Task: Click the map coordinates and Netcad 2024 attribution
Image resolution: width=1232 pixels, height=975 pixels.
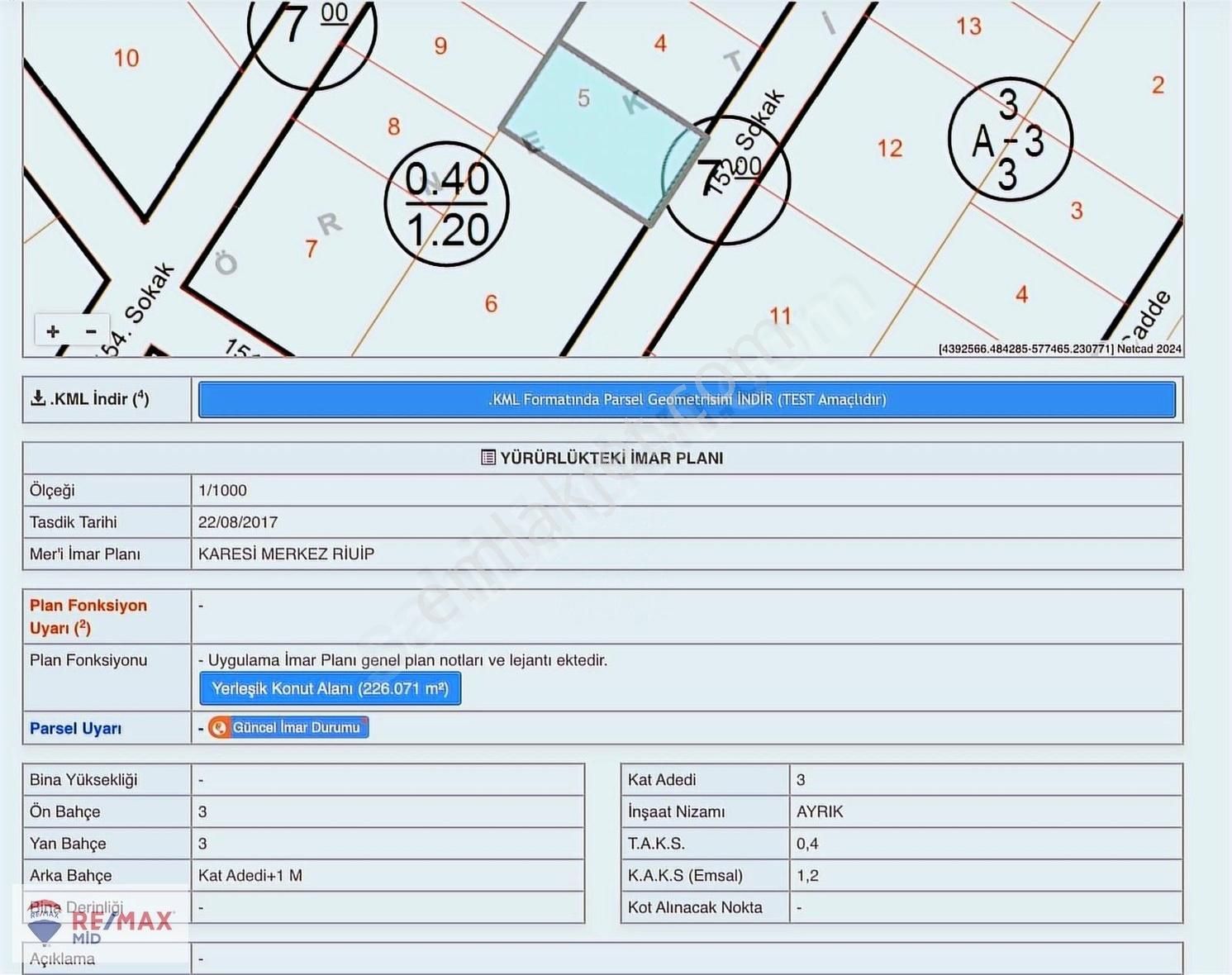Action: pos(1060,349)
